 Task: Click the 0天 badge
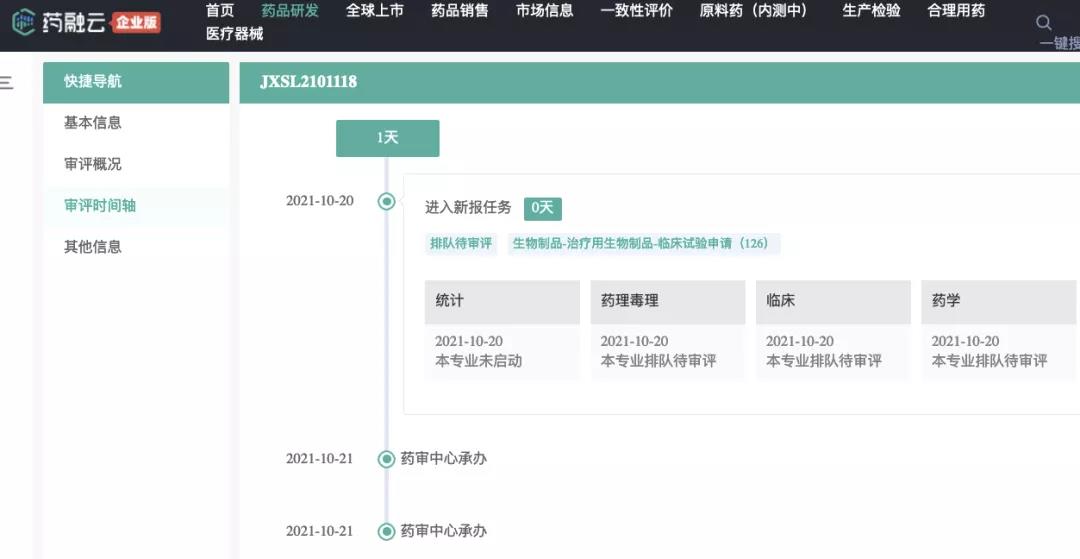pyautogui.click(x=543, y=209)
